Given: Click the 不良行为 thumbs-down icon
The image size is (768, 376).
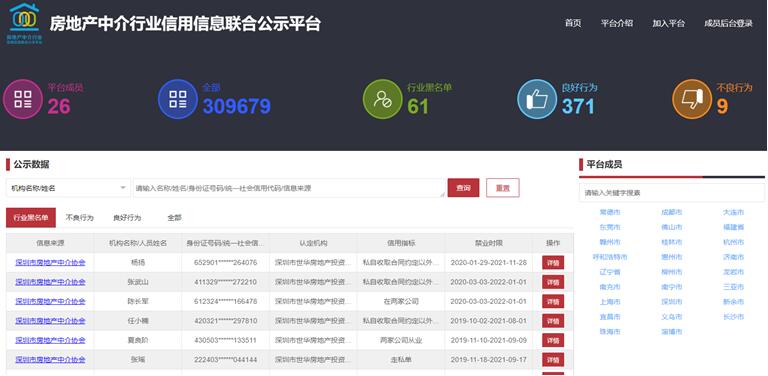Looking at the screenshot, I should [x=692, y=99].
